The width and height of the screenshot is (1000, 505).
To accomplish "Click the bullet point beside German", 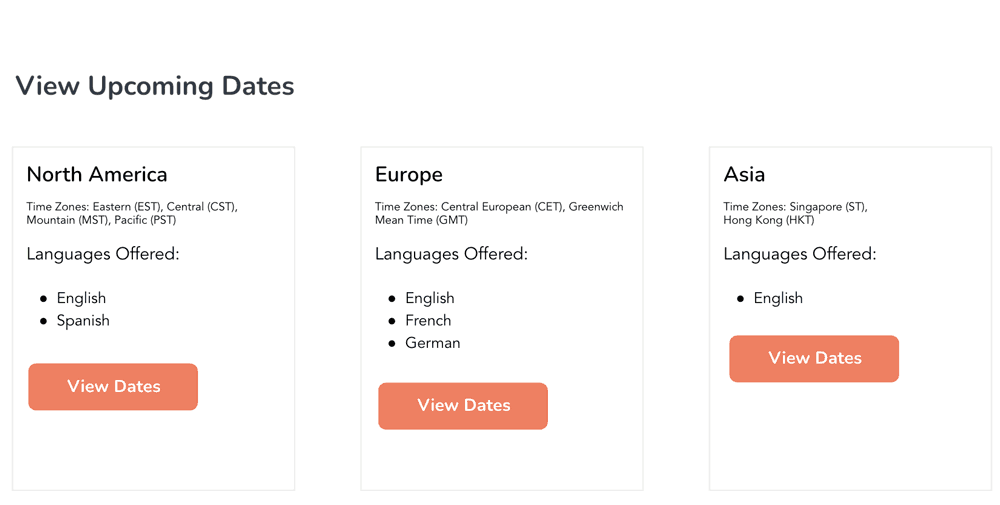I will [x=392, y=344].
